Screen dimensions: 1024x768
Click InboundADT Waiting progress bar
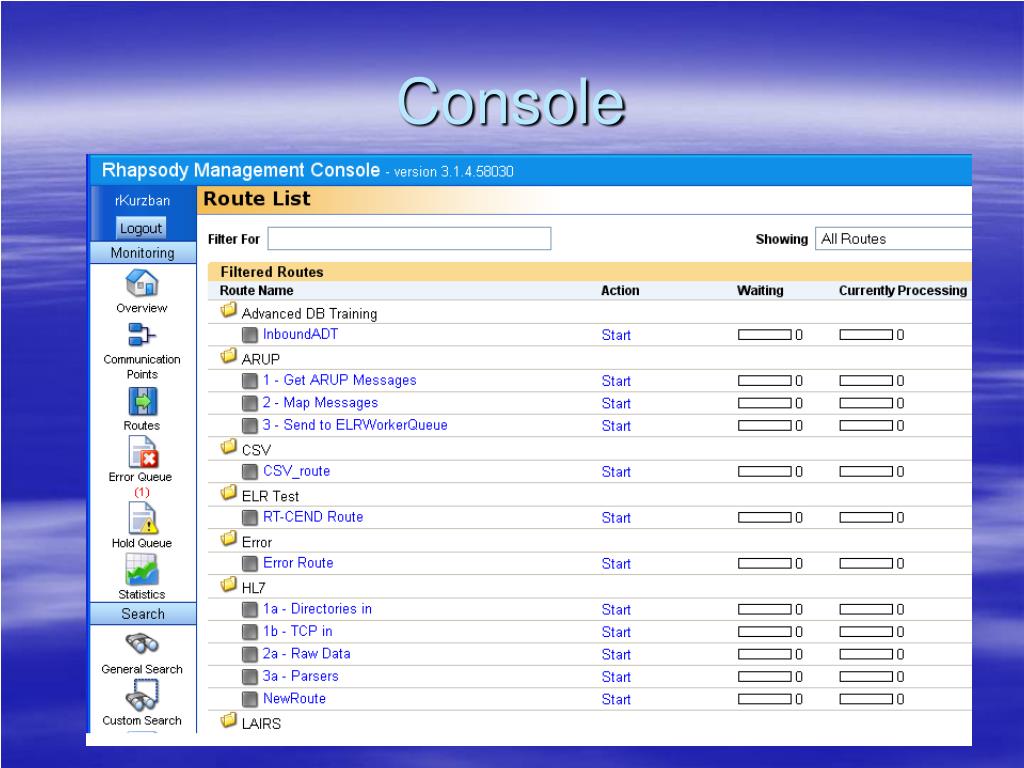click(765, 335)
